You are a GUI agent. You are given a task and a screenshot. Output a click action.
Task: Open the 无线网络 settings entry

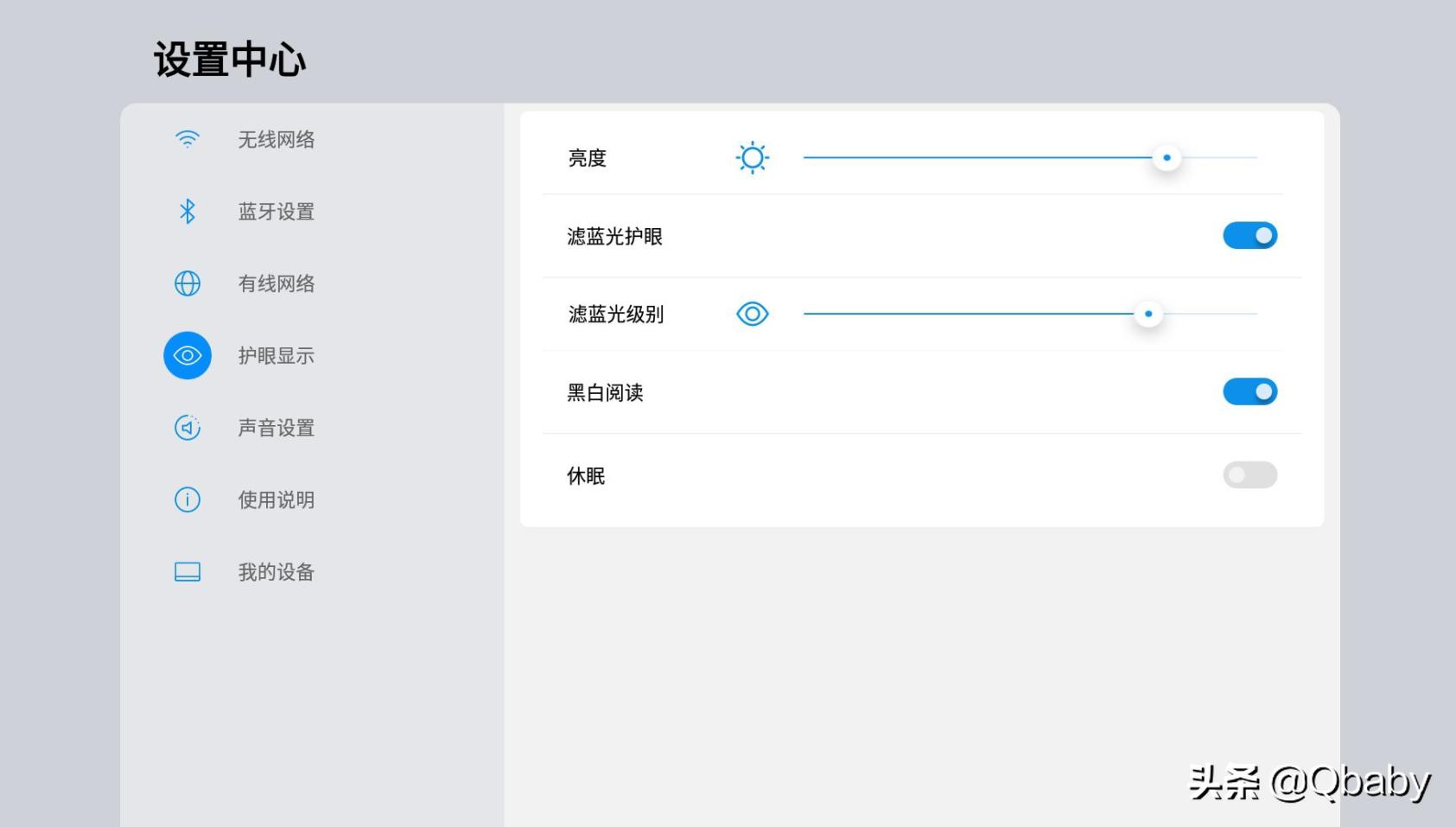click(276, 138)
